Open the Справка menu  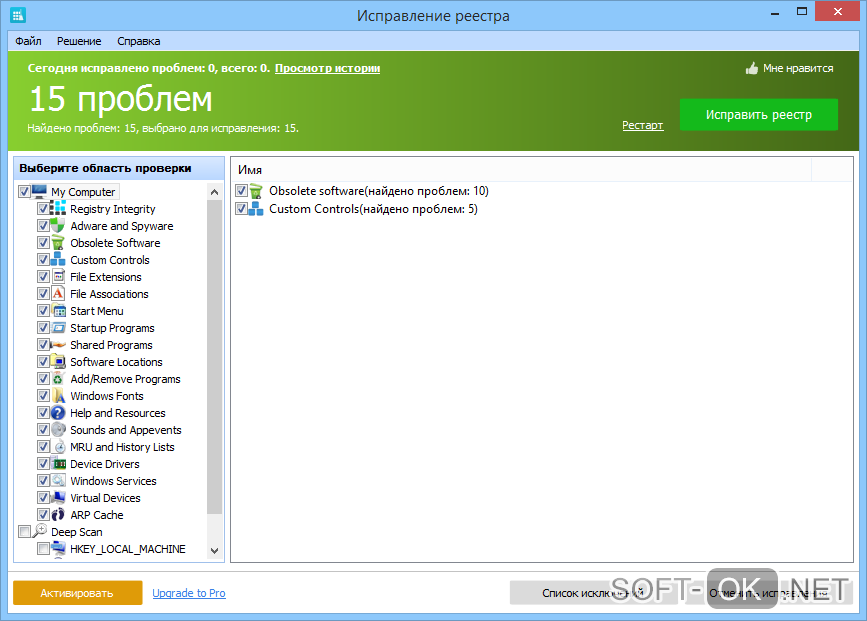[x=138, y=41]
